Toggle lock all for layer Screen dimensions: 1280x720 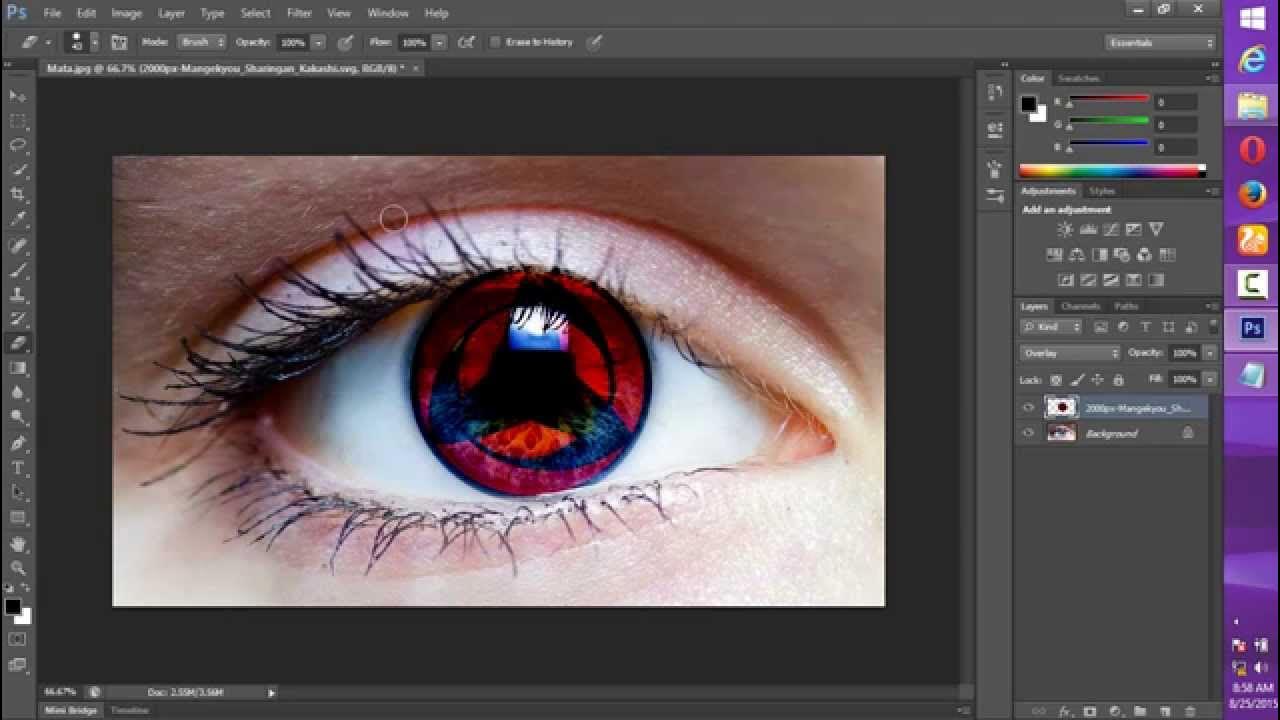1118,380
